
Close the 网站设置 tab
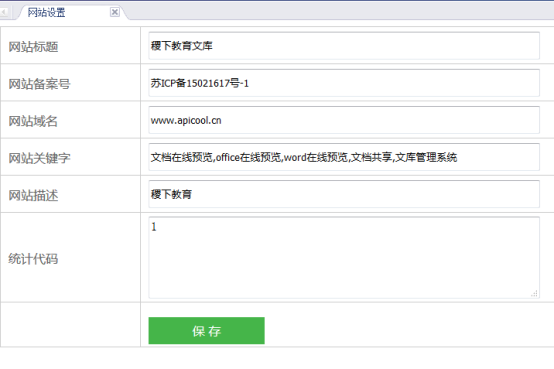[115, 12]
